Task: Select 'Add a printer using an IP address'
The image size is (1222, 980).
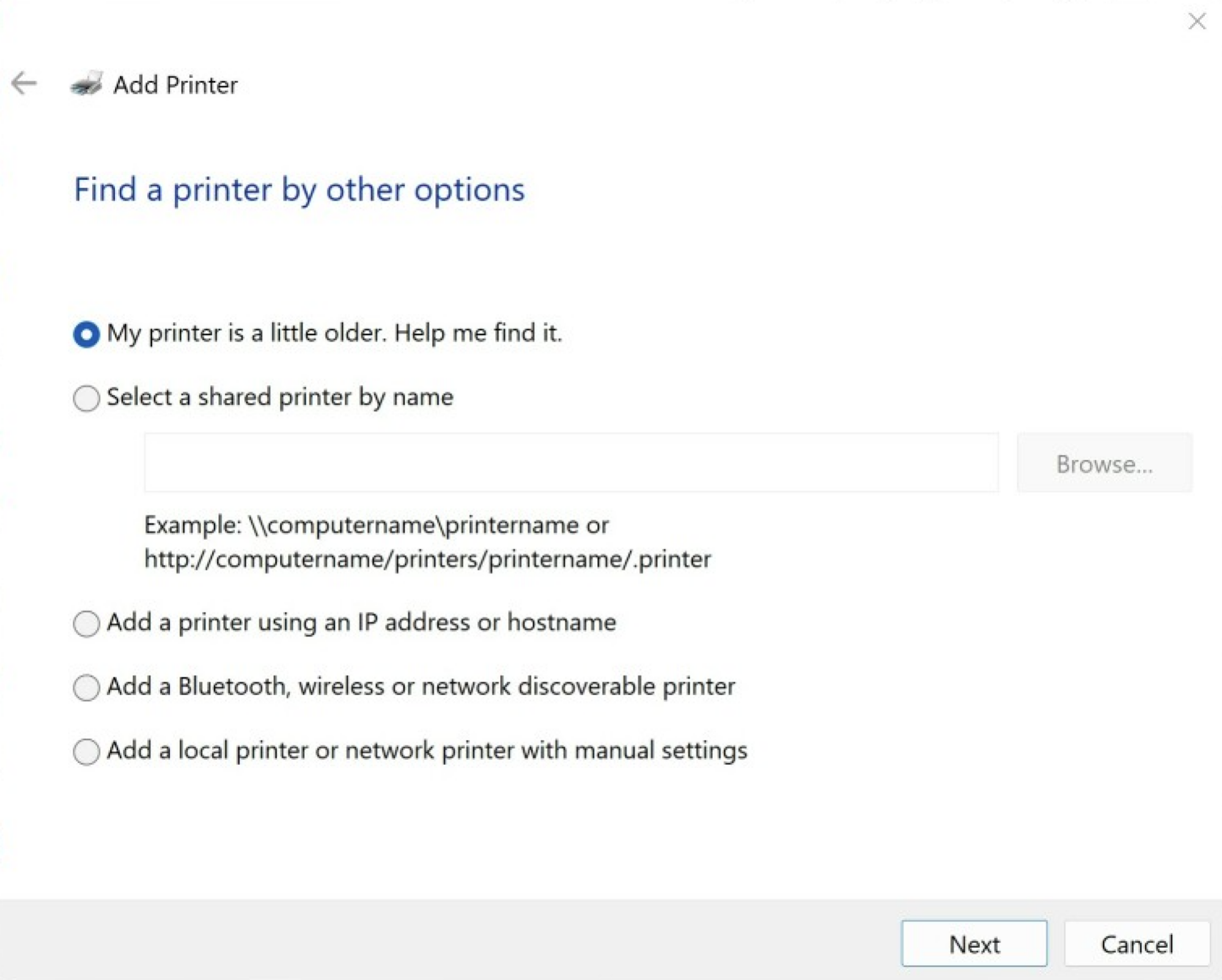Action: pyautogui.click(x=86, y=621)
